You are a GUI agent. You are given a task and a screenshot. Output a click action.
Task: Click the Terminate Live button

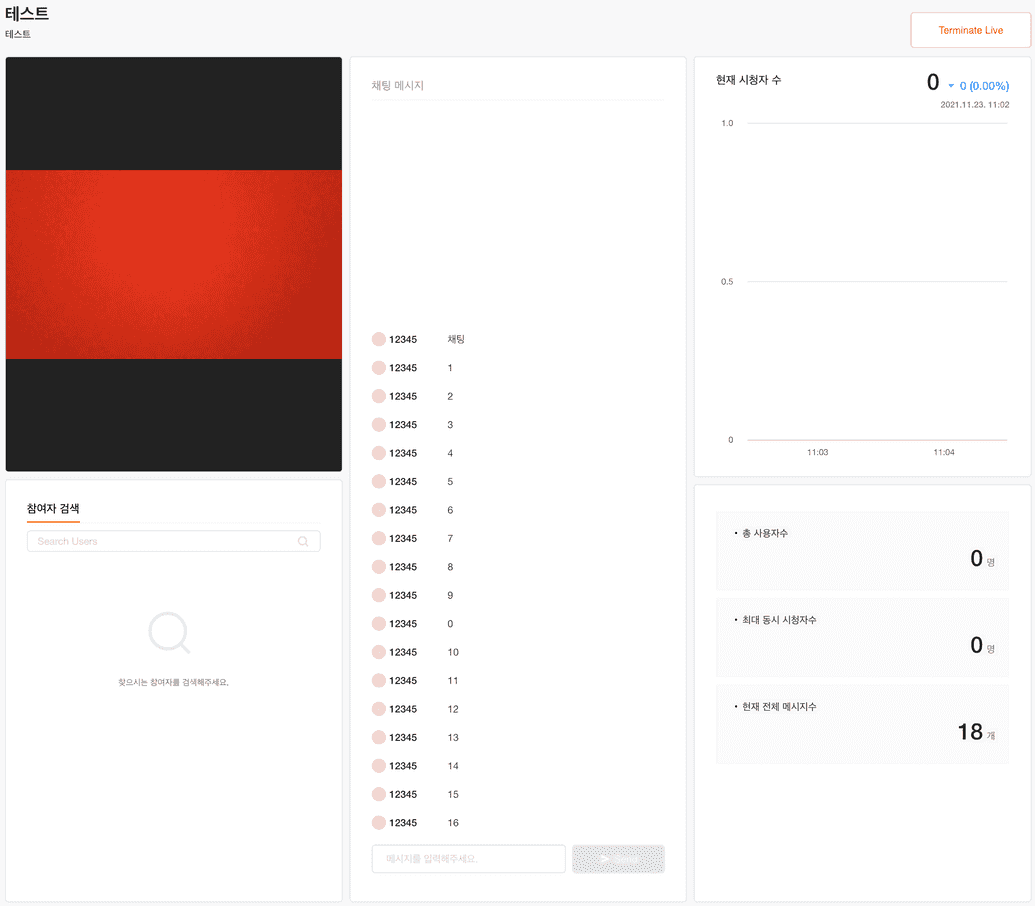tap(970, 30)
